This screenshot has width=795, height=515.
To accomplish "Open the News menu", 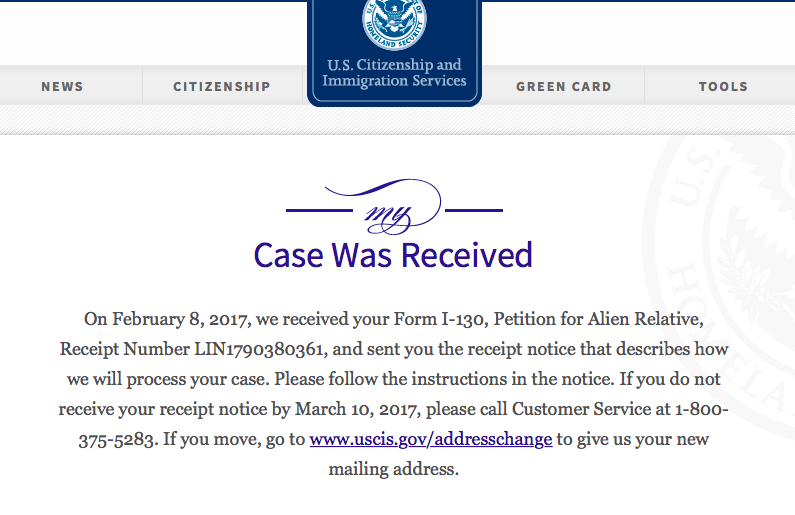I will [x=62, y=86].
